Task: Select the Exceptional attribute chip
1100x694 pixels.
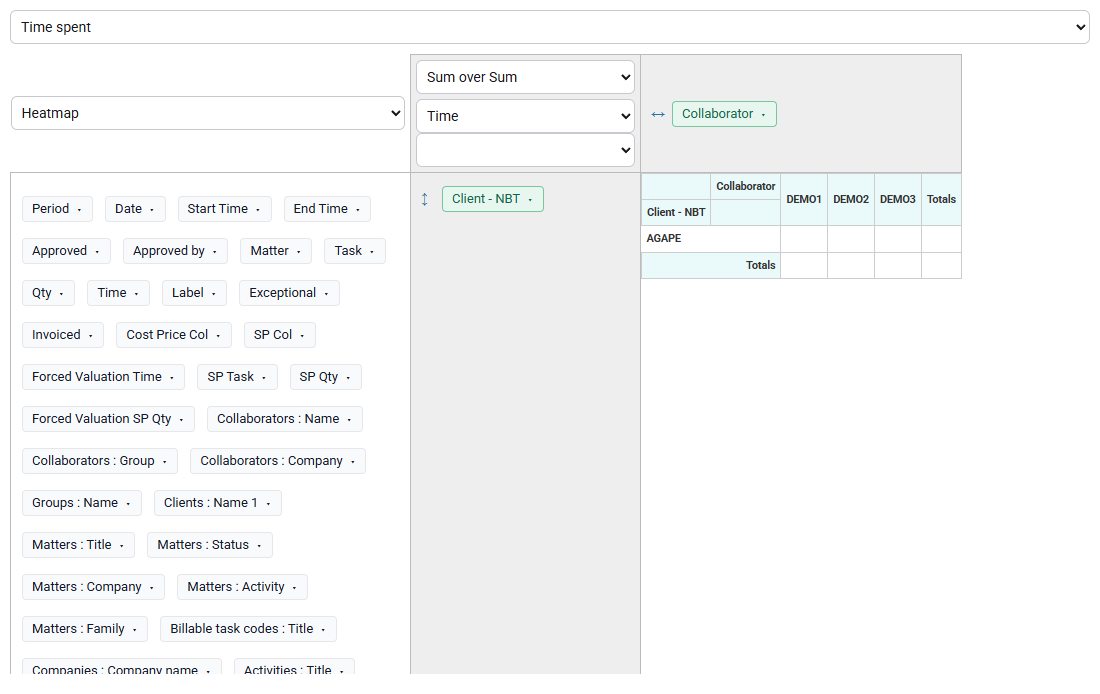Action: pos(289,293)
